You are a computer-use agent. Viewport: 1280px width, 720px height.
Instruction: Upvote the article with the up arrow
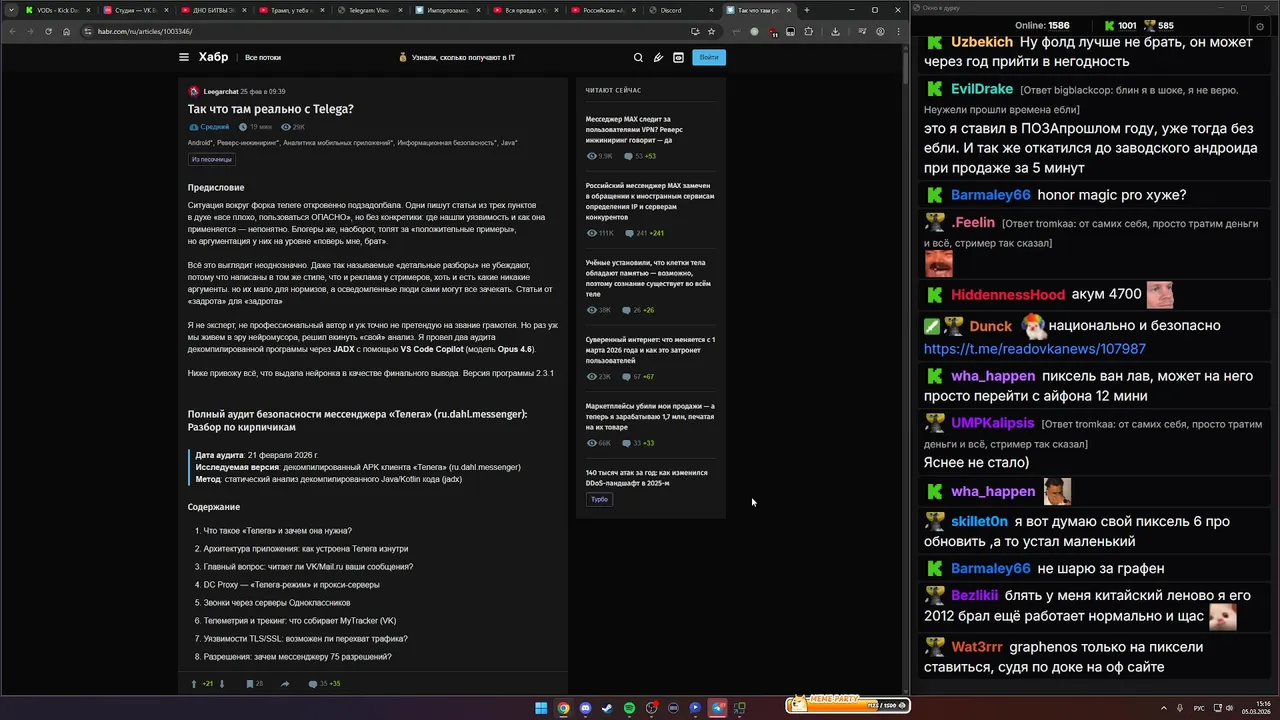[194, 684]
